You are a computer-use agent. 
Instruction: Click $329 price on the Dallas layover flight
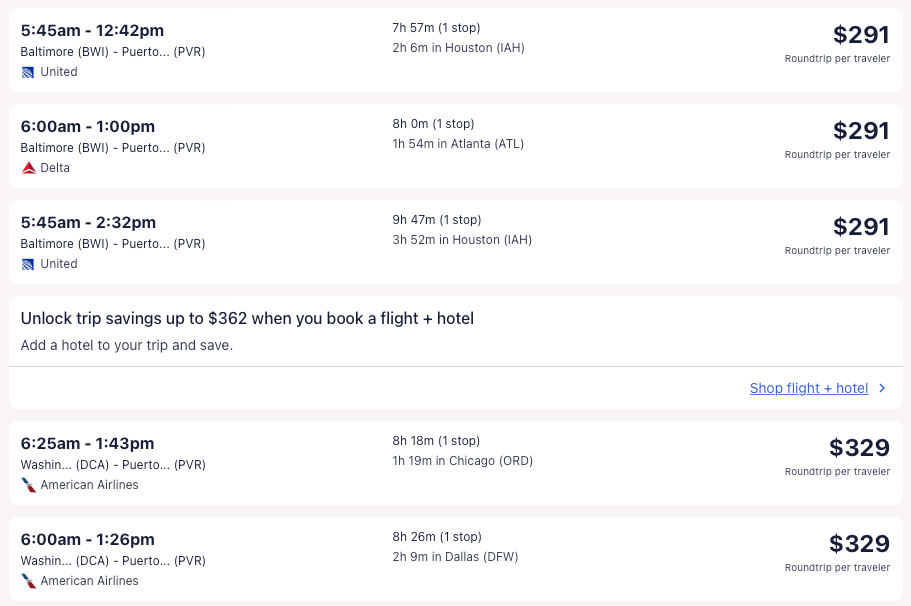(858, 544)
